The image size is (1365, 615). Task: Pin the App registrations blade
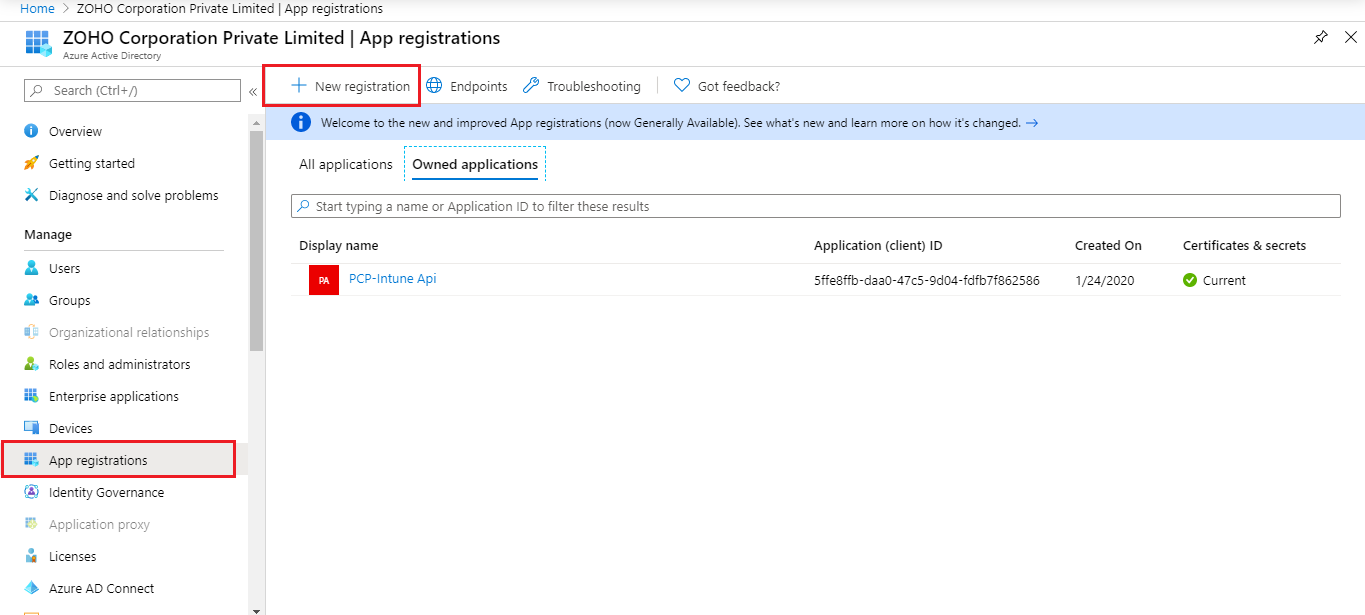click(1320, 37)
